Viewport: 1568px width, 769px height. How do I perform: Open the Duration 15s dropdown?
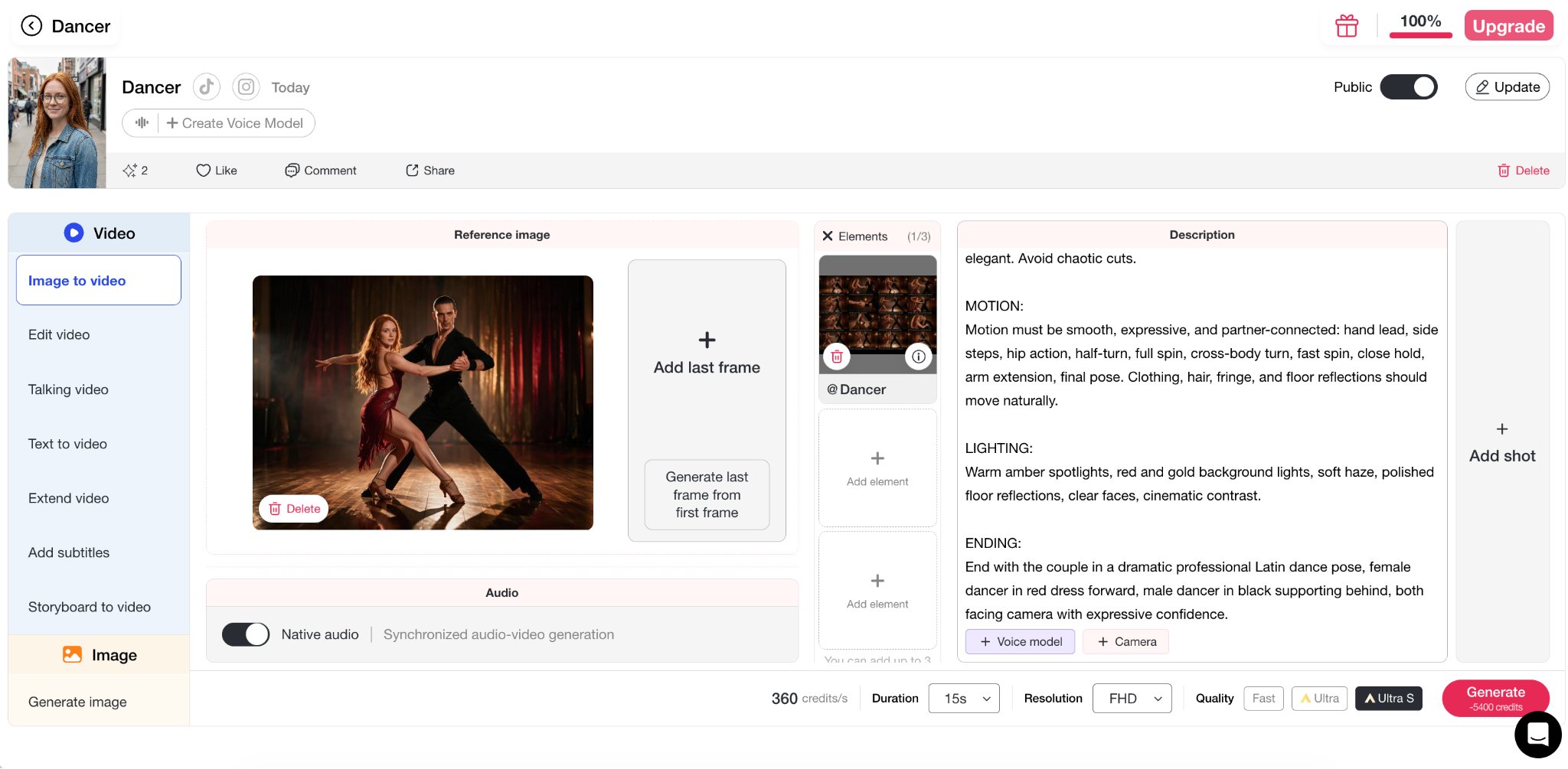[x=964, y=699]
